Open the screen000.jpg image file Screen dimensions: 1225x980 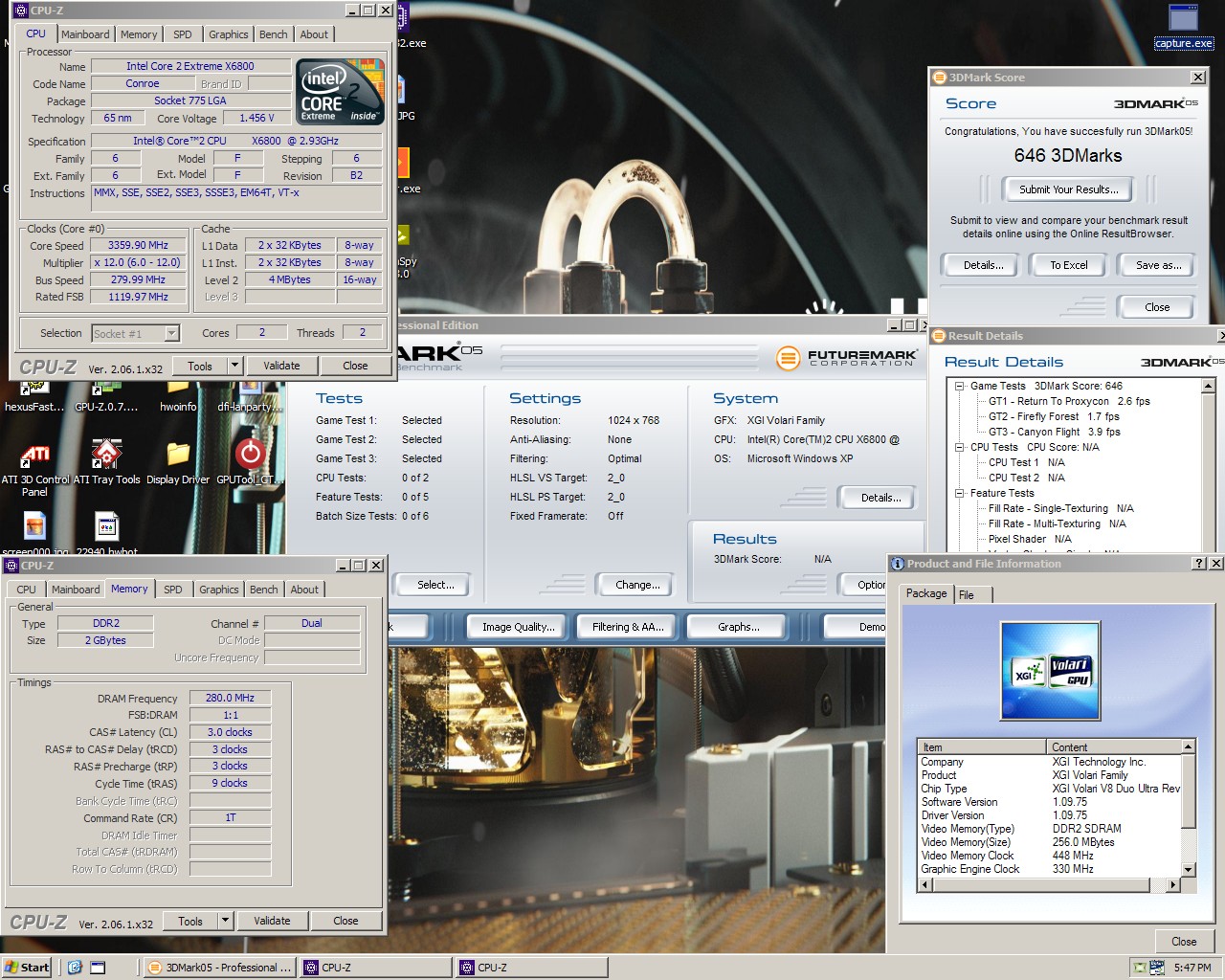pyautogui.click(x=35, y=532)
